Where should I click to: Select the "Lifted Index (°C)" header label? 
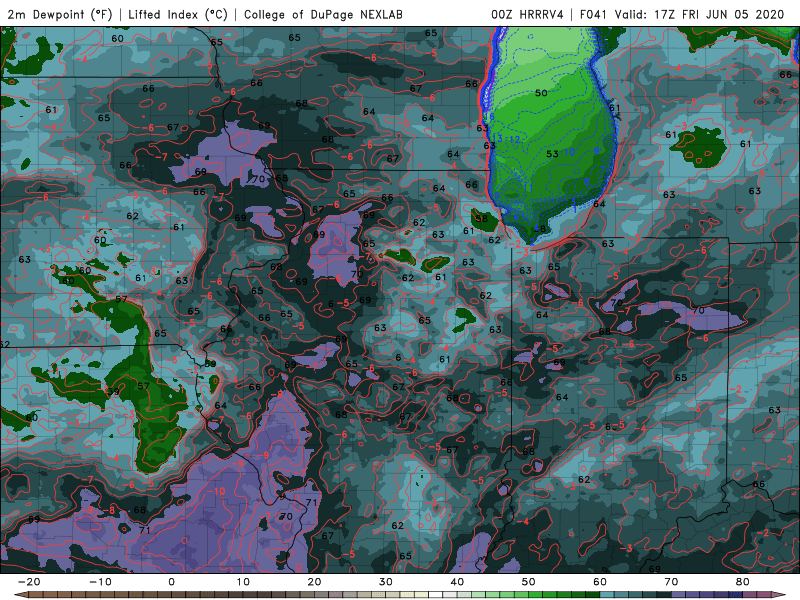pos(178,15)
